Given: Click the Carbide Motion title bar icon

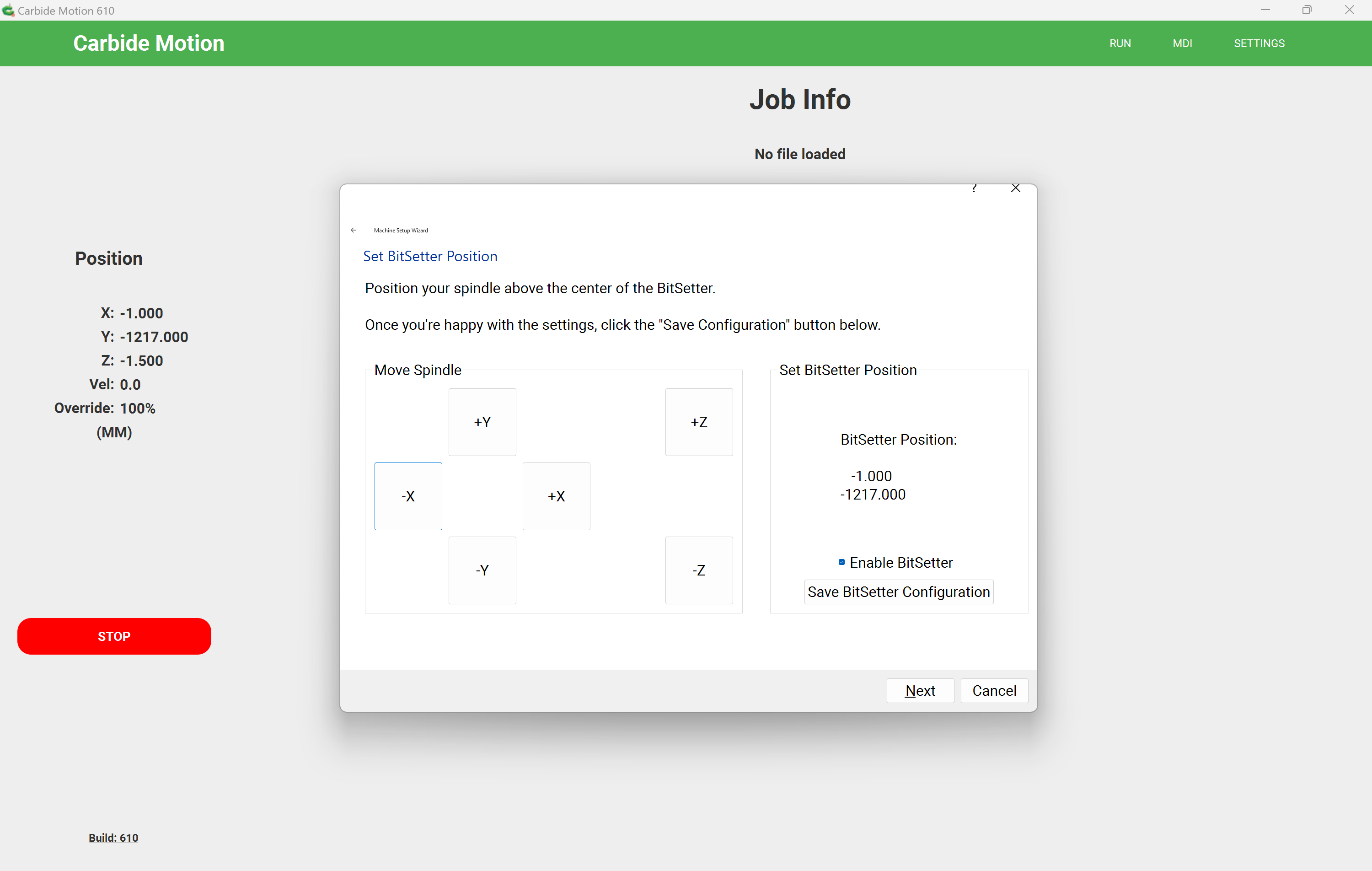Looking at the screenshot, I should tap(8, 10).
